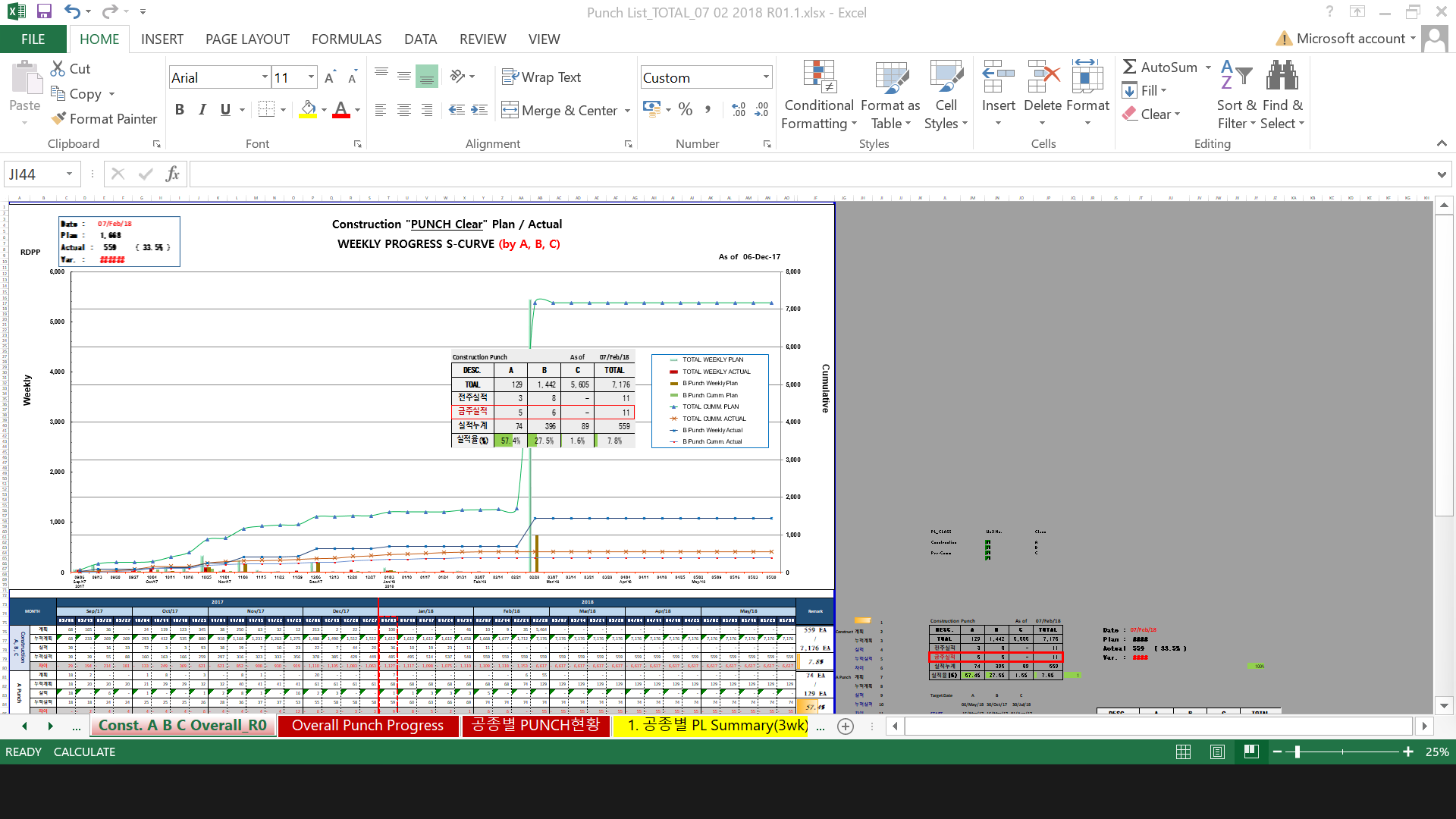This screenshot has width=1456, height=819.
Task: Click the Insert Function fx icon
Action: coord(173,174)
